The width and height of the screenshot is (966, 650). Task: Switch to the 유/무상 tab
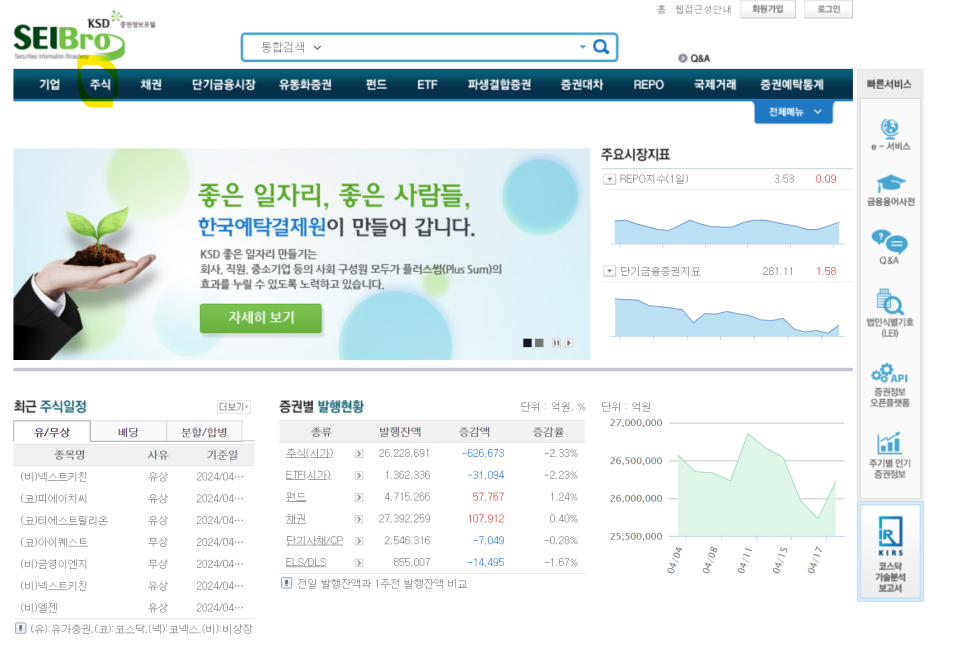pos(52,432)
